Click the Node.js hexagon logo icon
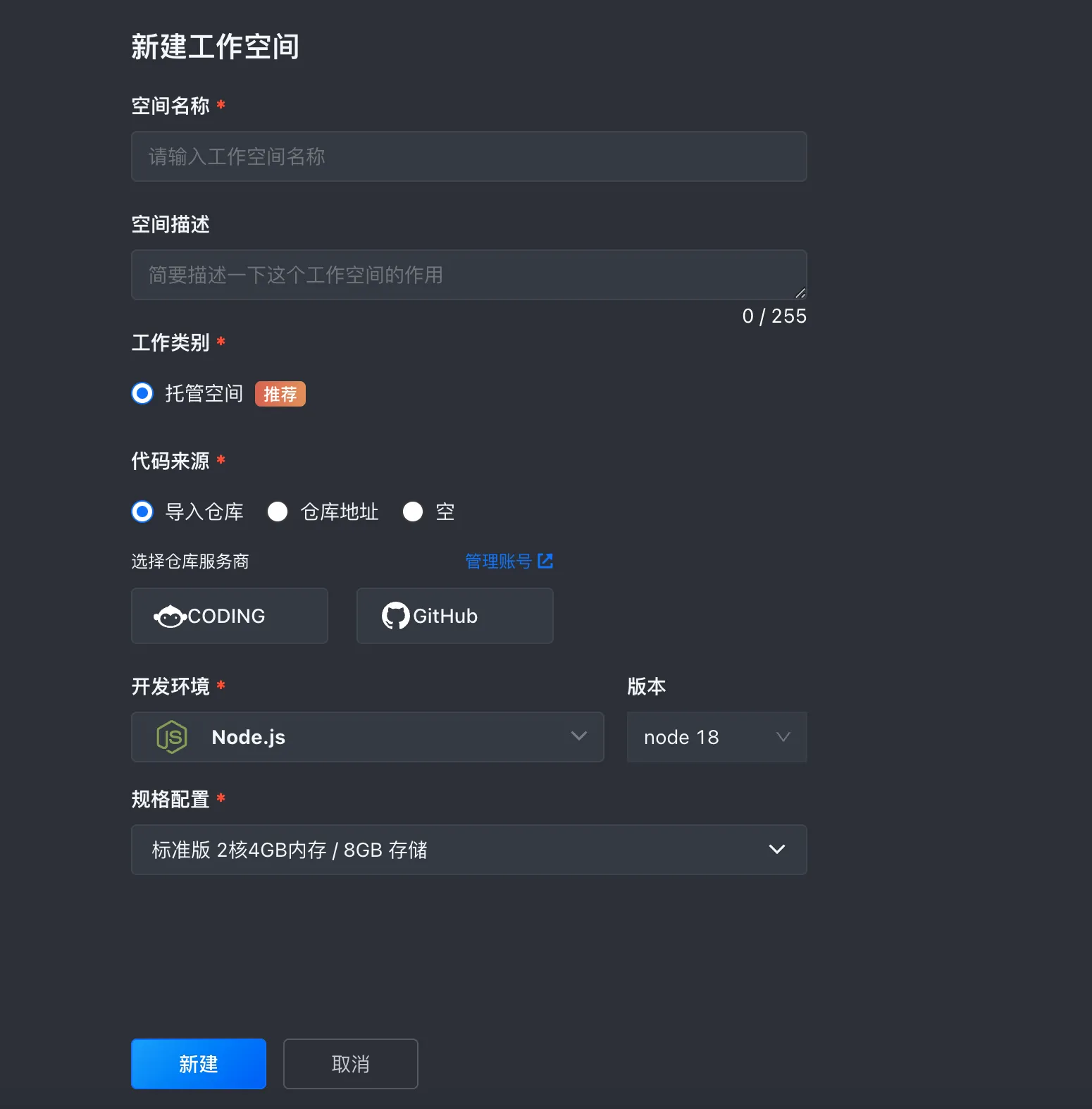 (172, 737)
